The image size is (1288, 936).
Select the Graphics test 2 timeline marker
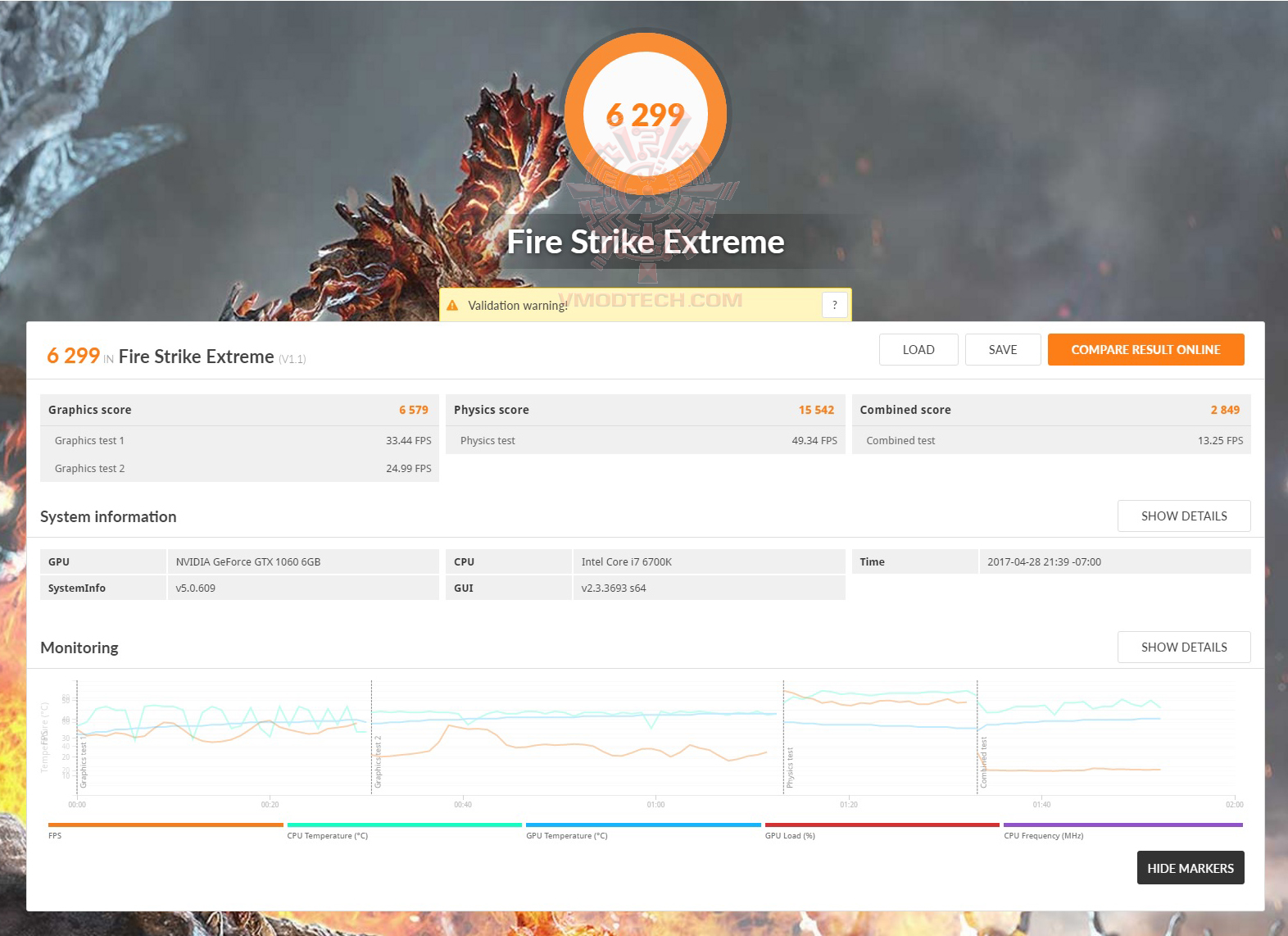pyautogui.click(x=378, y=761)
